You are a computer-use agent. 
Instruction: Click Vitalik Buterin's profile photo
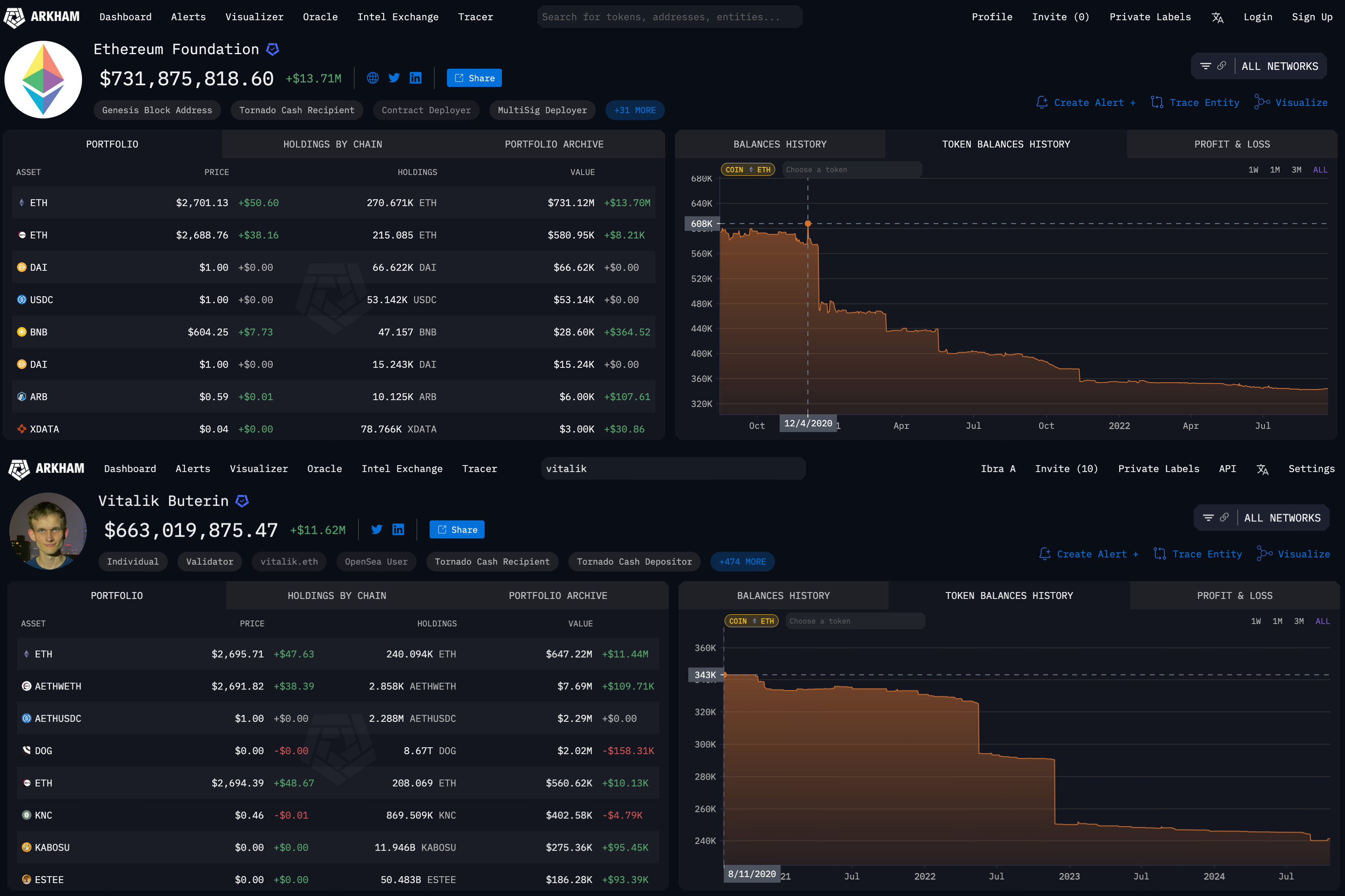pos(48,531)
